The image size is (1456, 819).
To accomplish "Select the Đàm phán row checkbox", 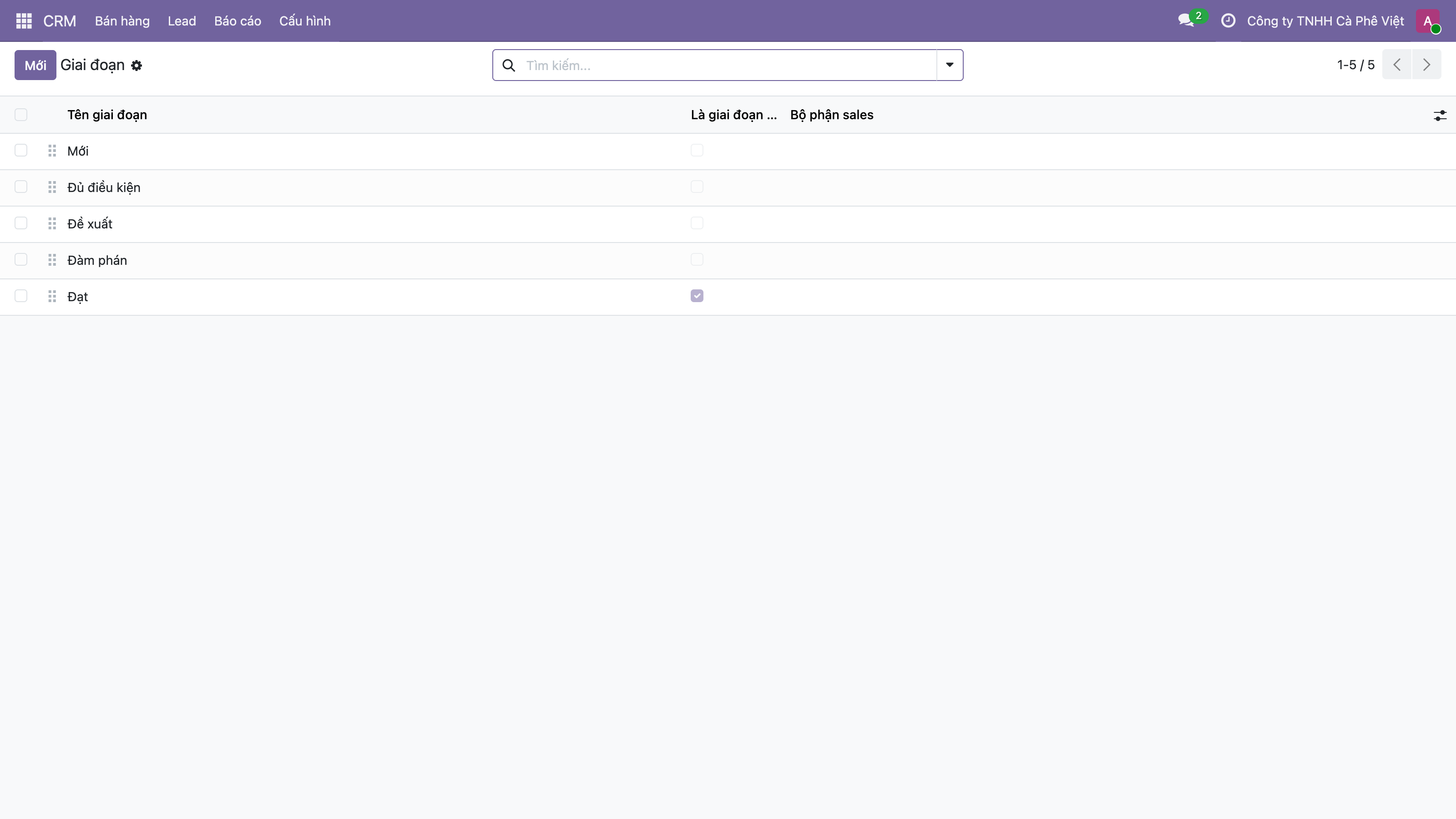I will [21, 259].
